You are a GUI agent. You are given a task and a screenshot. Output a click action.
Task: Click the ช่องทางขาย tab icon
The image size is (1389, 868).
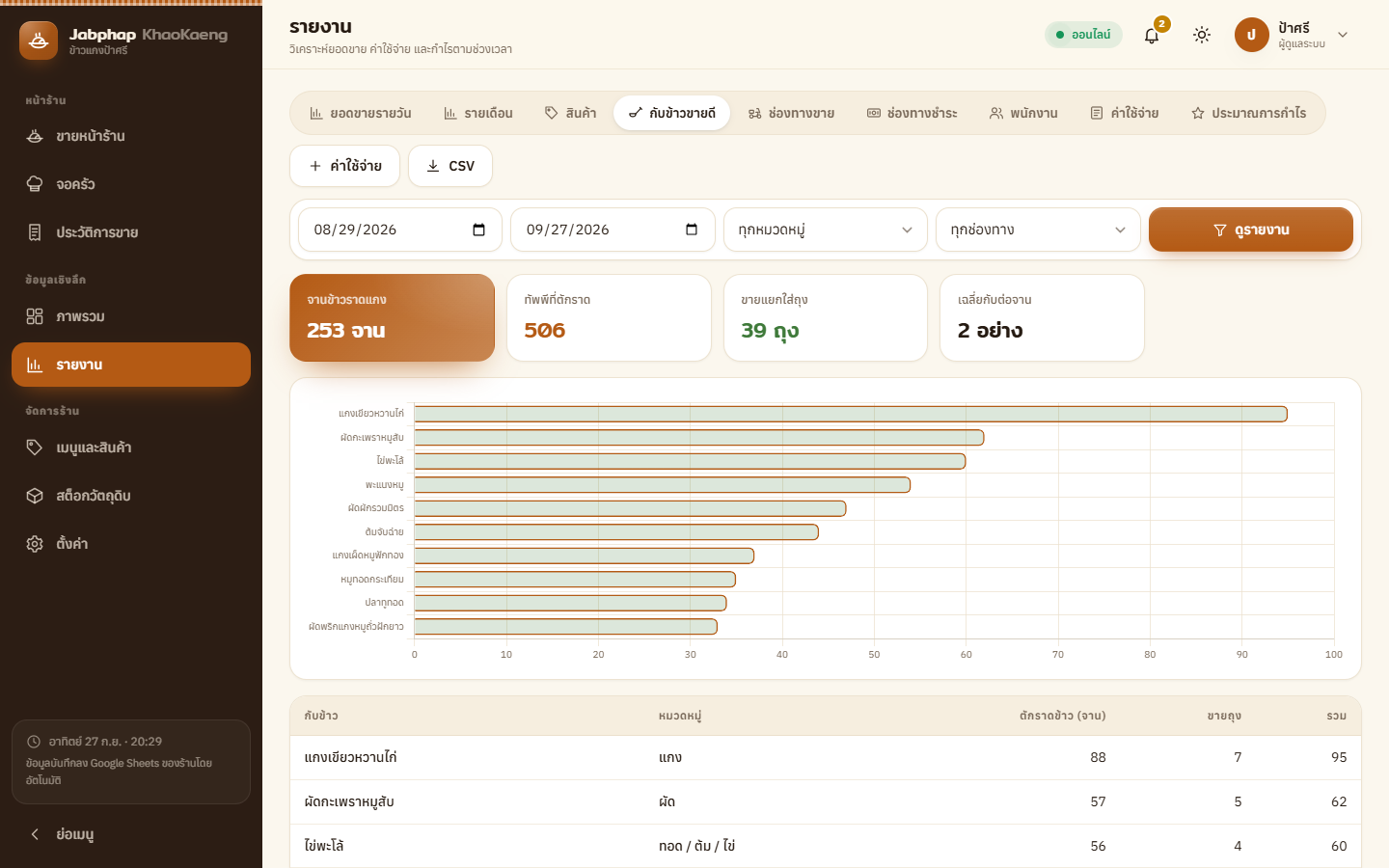pyautogui.click(x=754, y=113)
